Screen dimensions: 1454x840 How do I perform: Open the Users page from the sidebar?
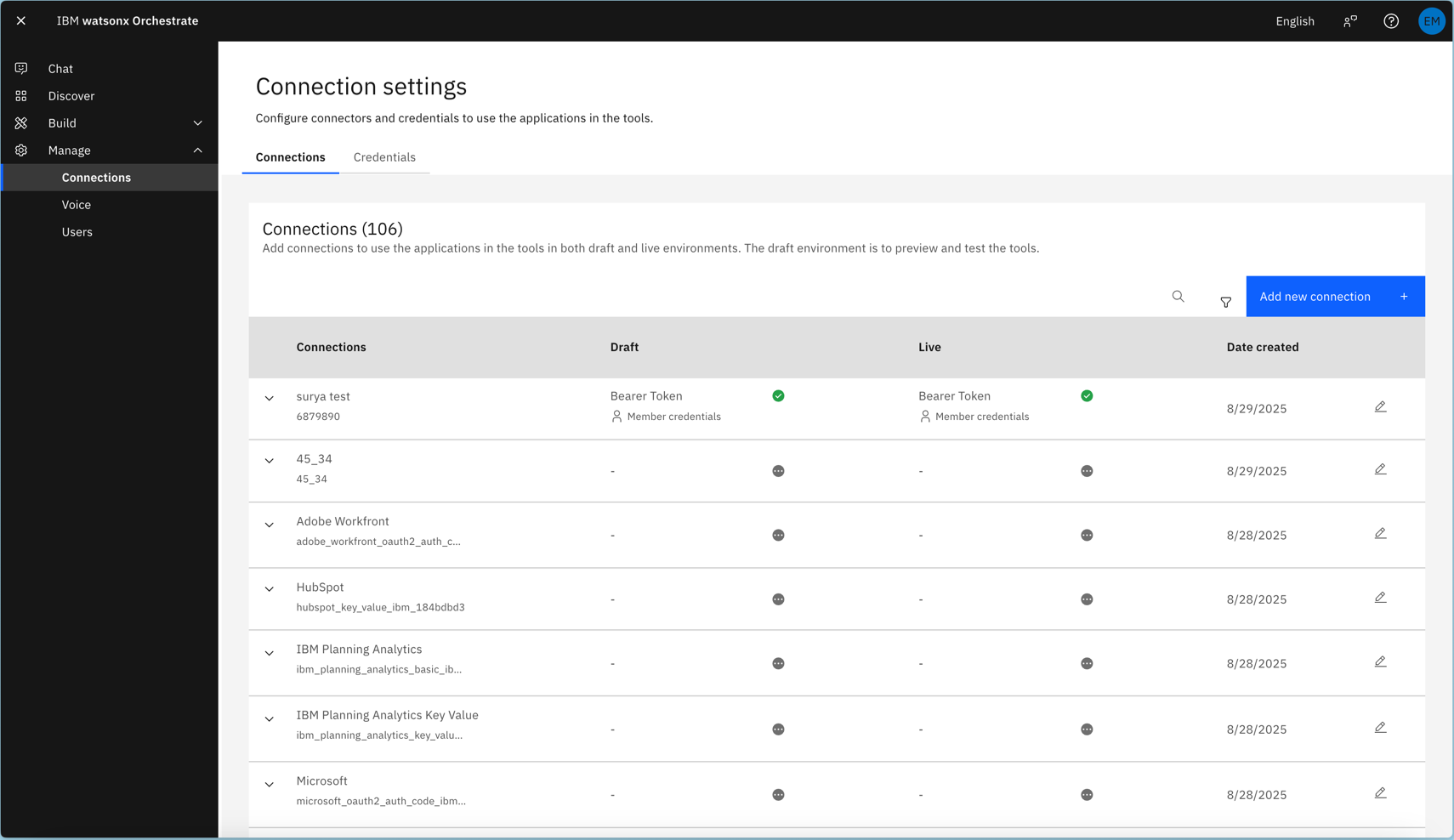point(77,231)
